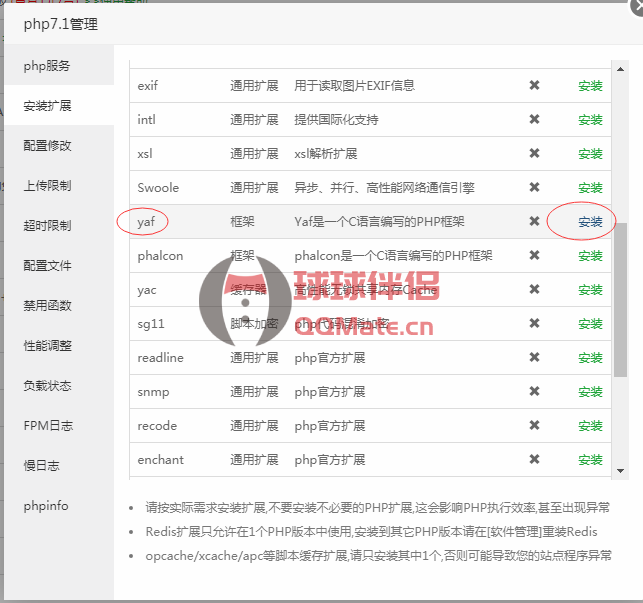
Task: Install the recode extension
Action: click(590, 426)
